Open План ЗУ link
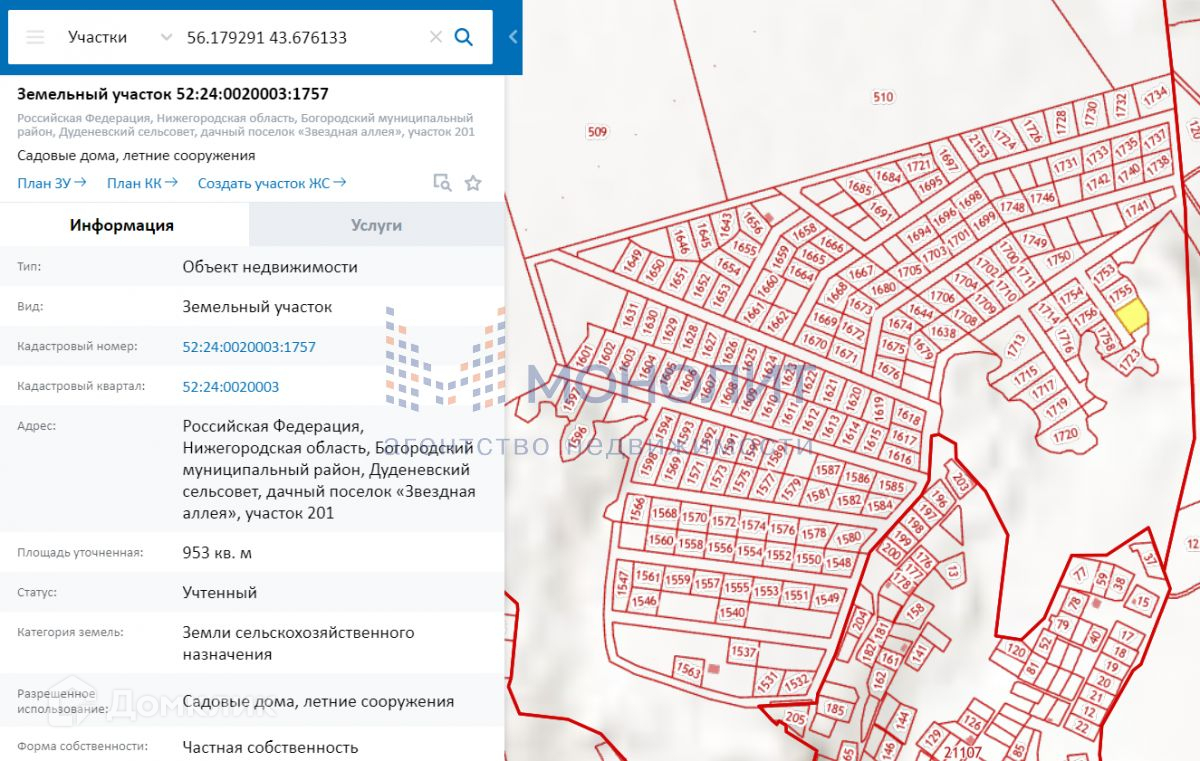This screenshot has width=1200, height=761. [52, 182]
